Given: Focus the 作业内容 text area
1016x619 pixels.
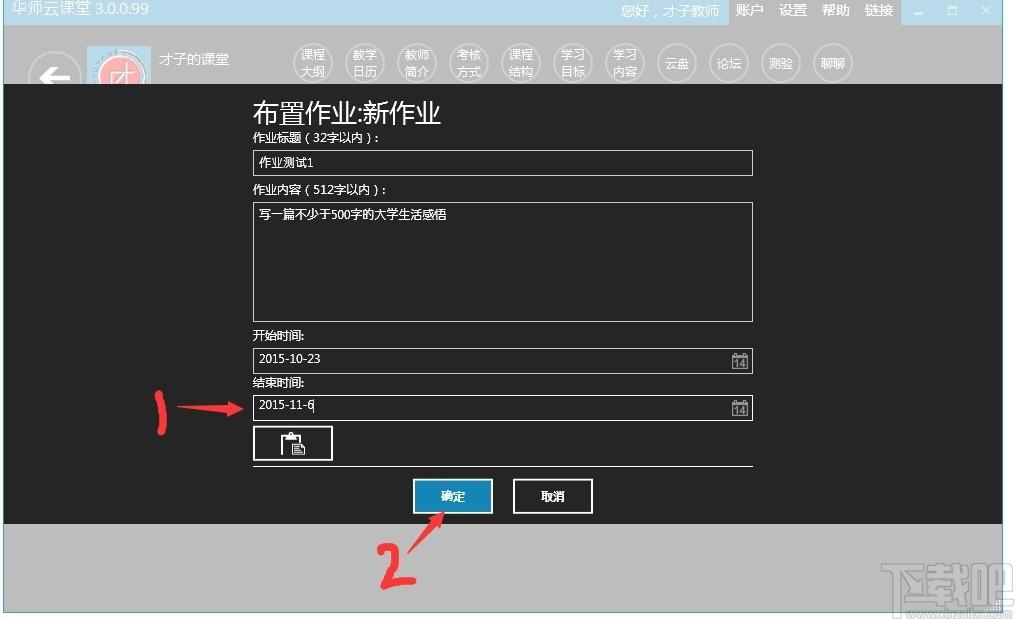Looking at the screenshot, I should point(503,262).
